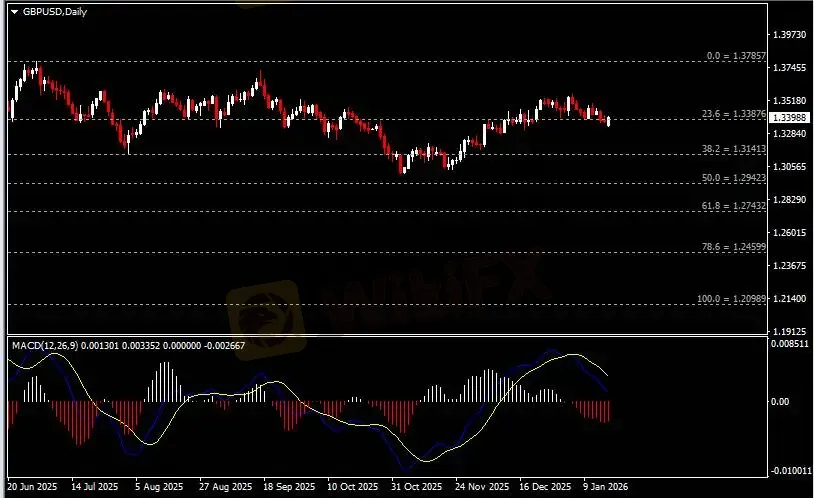
Task: Click the current price tag 1.33988
Action: [790, 118]
